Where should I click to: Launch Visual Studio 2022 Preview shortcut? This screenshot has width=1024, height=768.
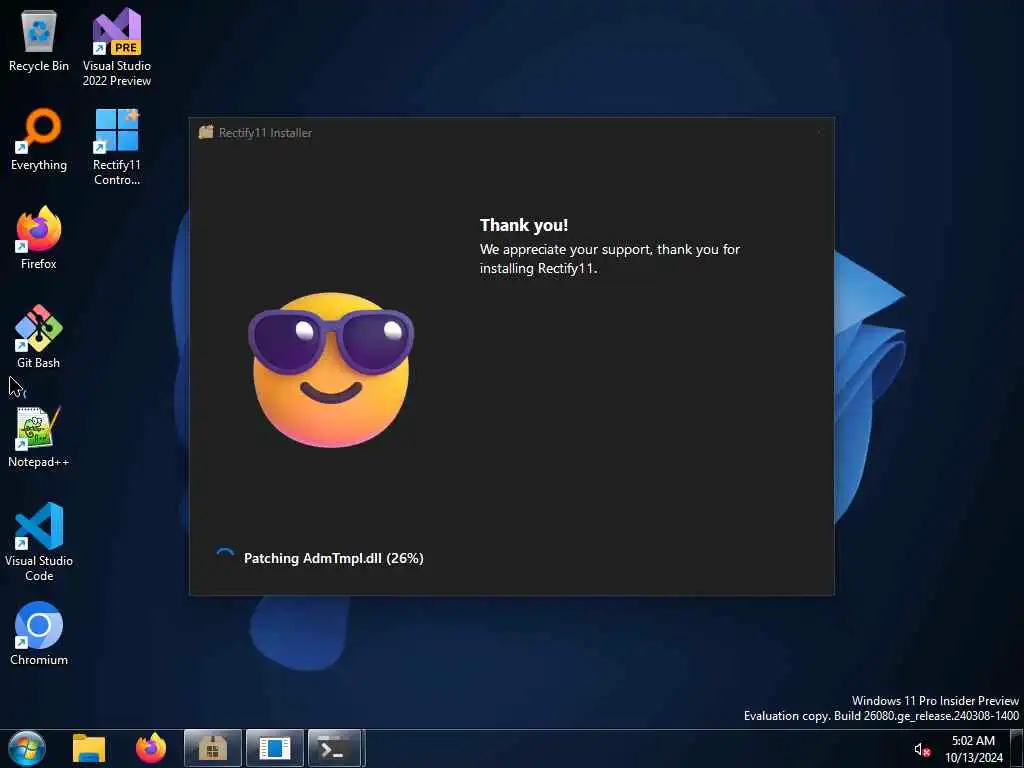[117, 47]
